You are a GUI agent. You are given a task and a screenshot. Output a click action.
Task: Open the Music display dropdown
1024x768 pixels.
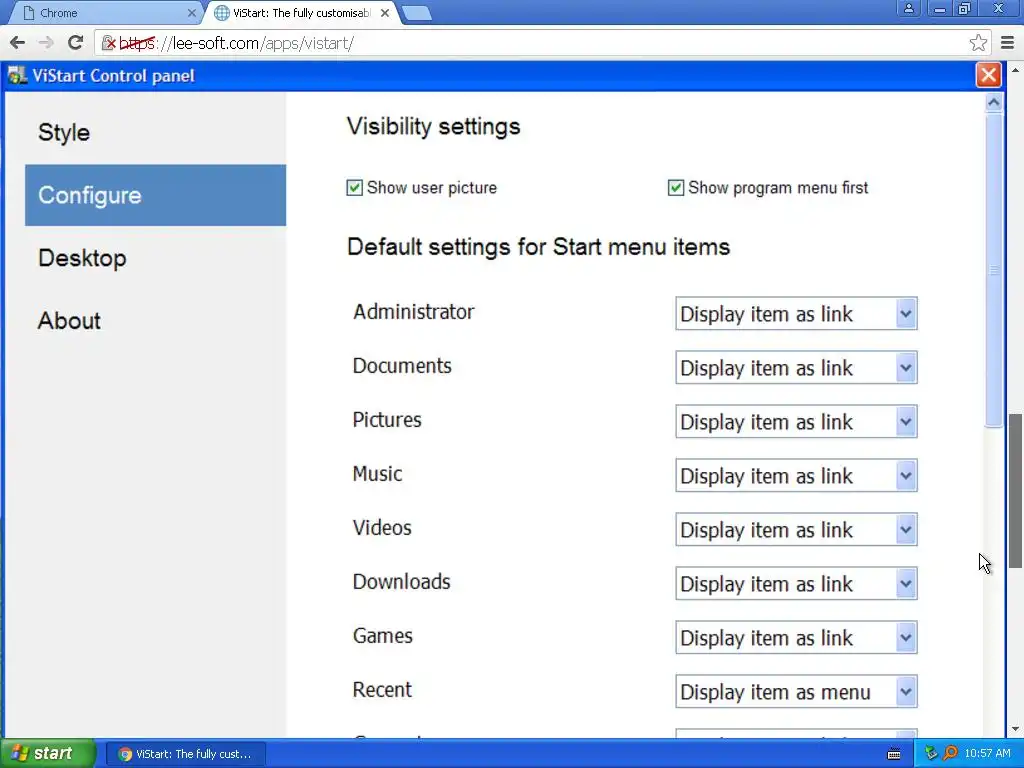(x=796, y=476)
